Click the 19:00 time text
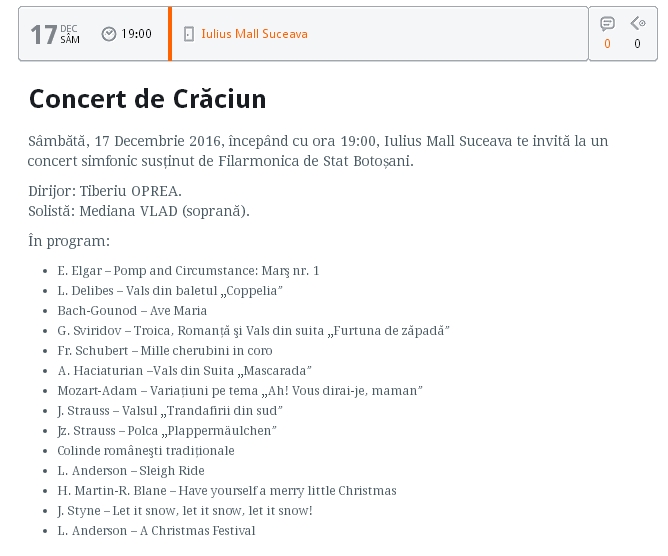The height and width of the screenshot is (556, 668). coord(136,34)
